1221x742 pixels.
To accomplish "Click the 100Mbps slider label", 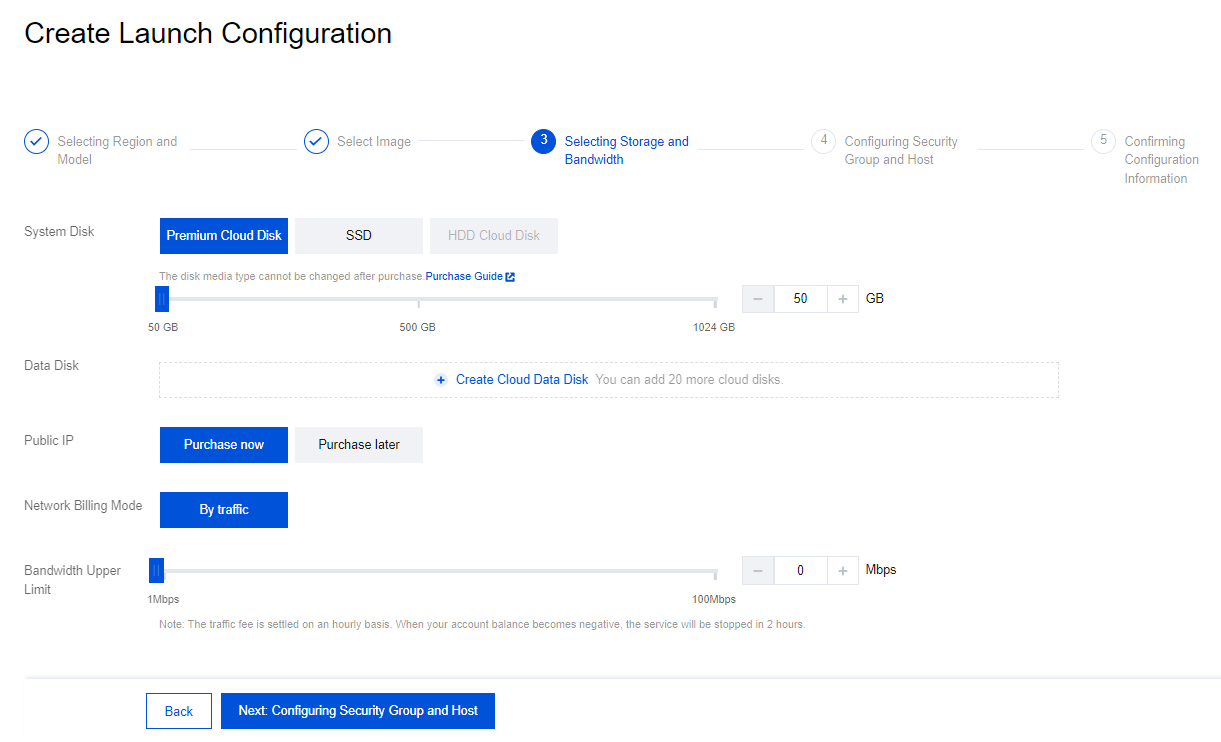I will tap(714, 600).
